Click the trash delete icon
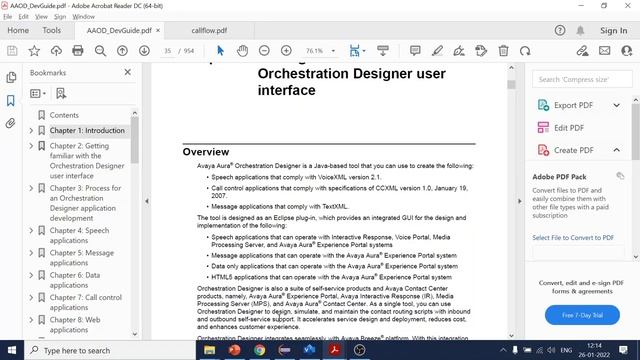The height and width of the screenshot is (360, 640). (x=503, y=51)
